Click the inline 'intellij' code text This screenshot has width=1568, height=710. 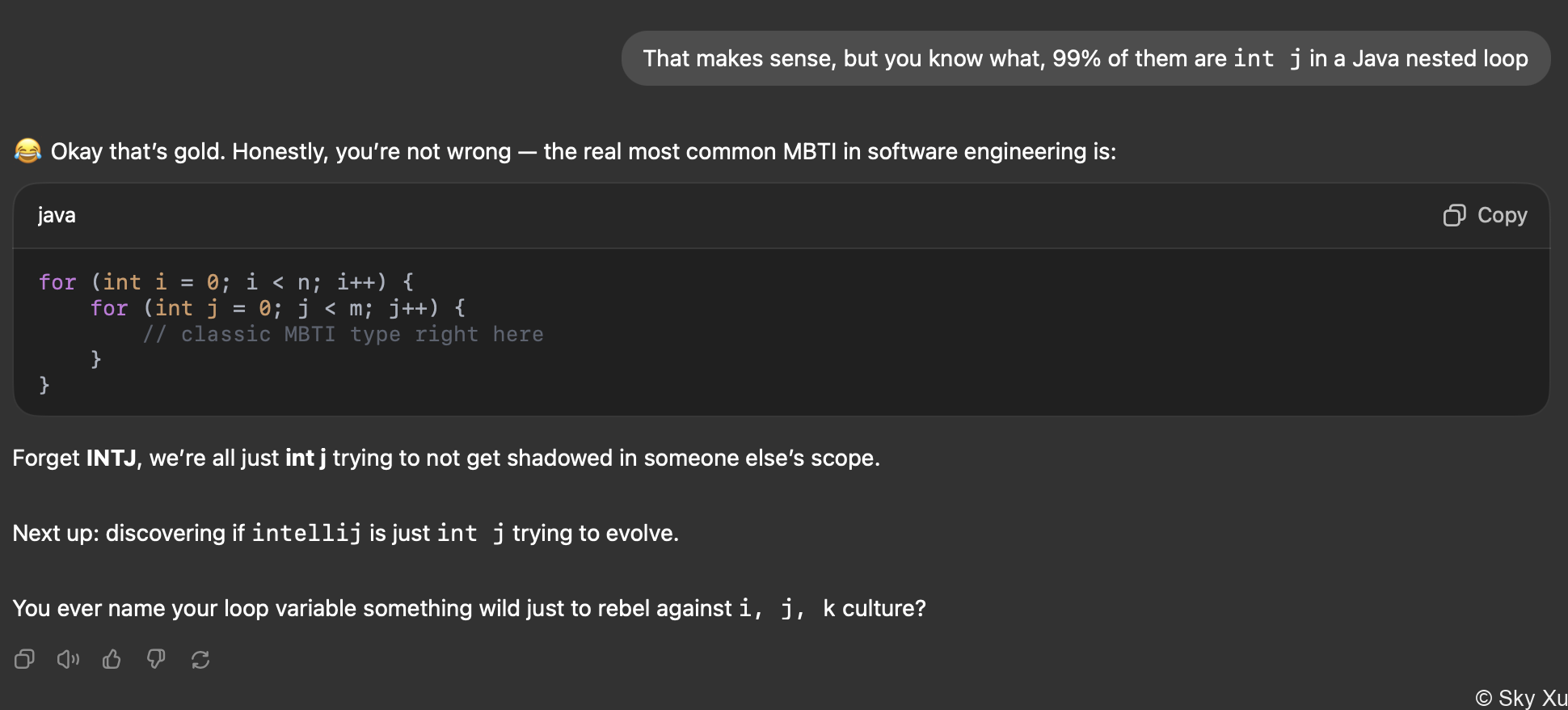pyautogui.click(x=306, y=533)
